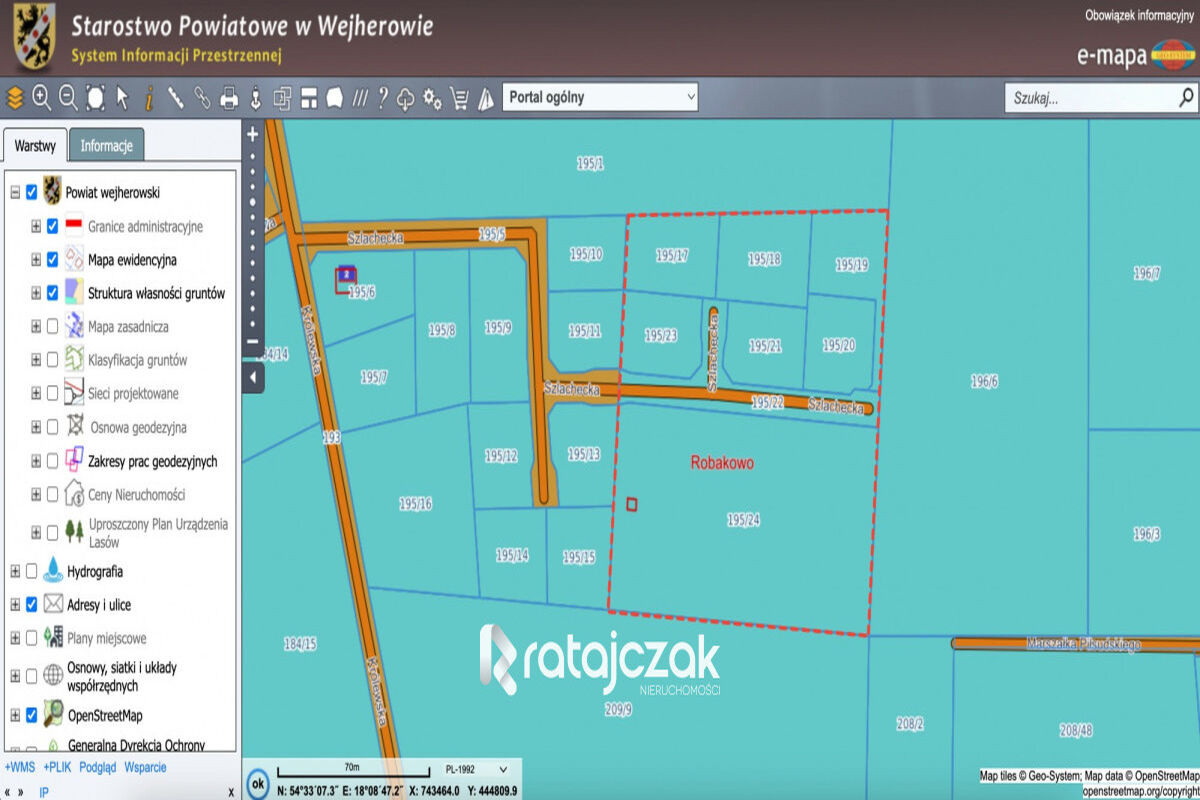Viewport: 1200px width, 800px height.
Task: Expand Ceny Nieruchomości node
Action: click(36, 494)
